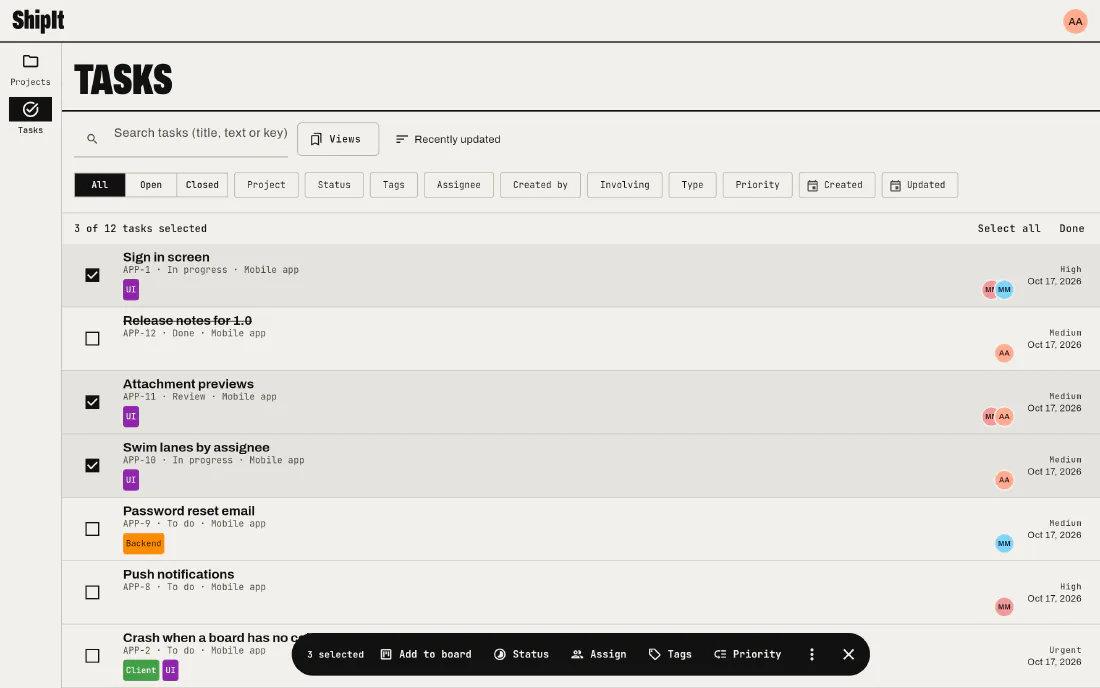Click the UI tag on Attachment previews
The image size is (1100, 688).
(130, 417)
